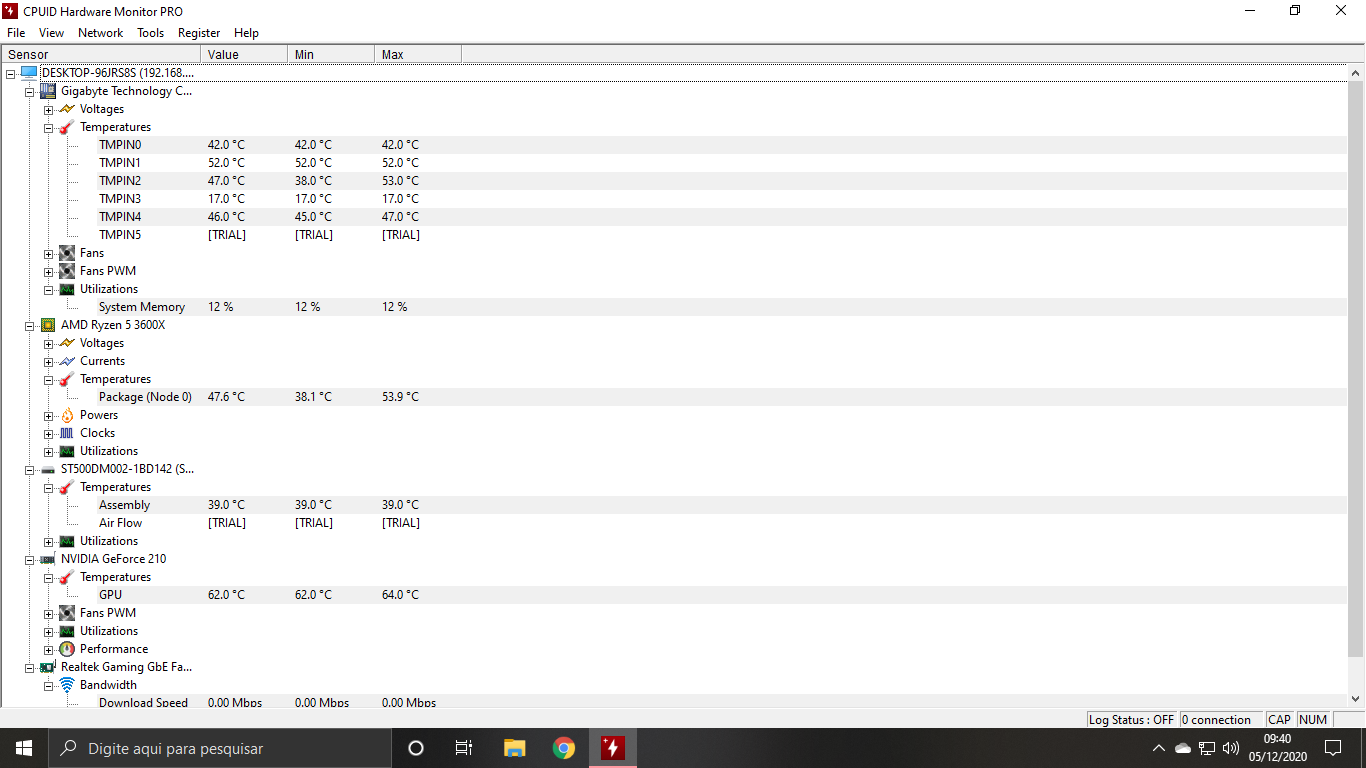Expand Ryzen Powers node
1366x768 pixels.
click(48, 415)
